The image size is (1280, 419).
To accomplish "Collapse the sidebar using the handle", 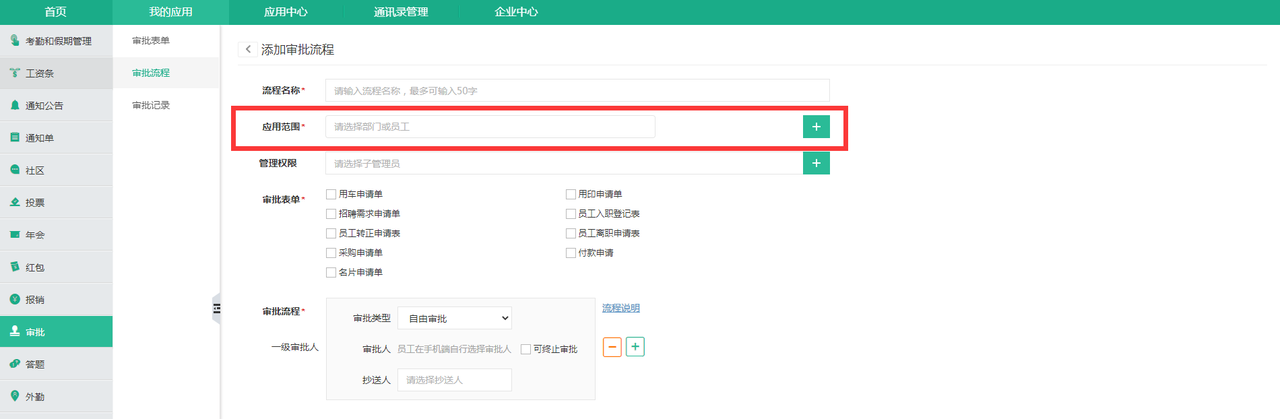I will 216,310.
